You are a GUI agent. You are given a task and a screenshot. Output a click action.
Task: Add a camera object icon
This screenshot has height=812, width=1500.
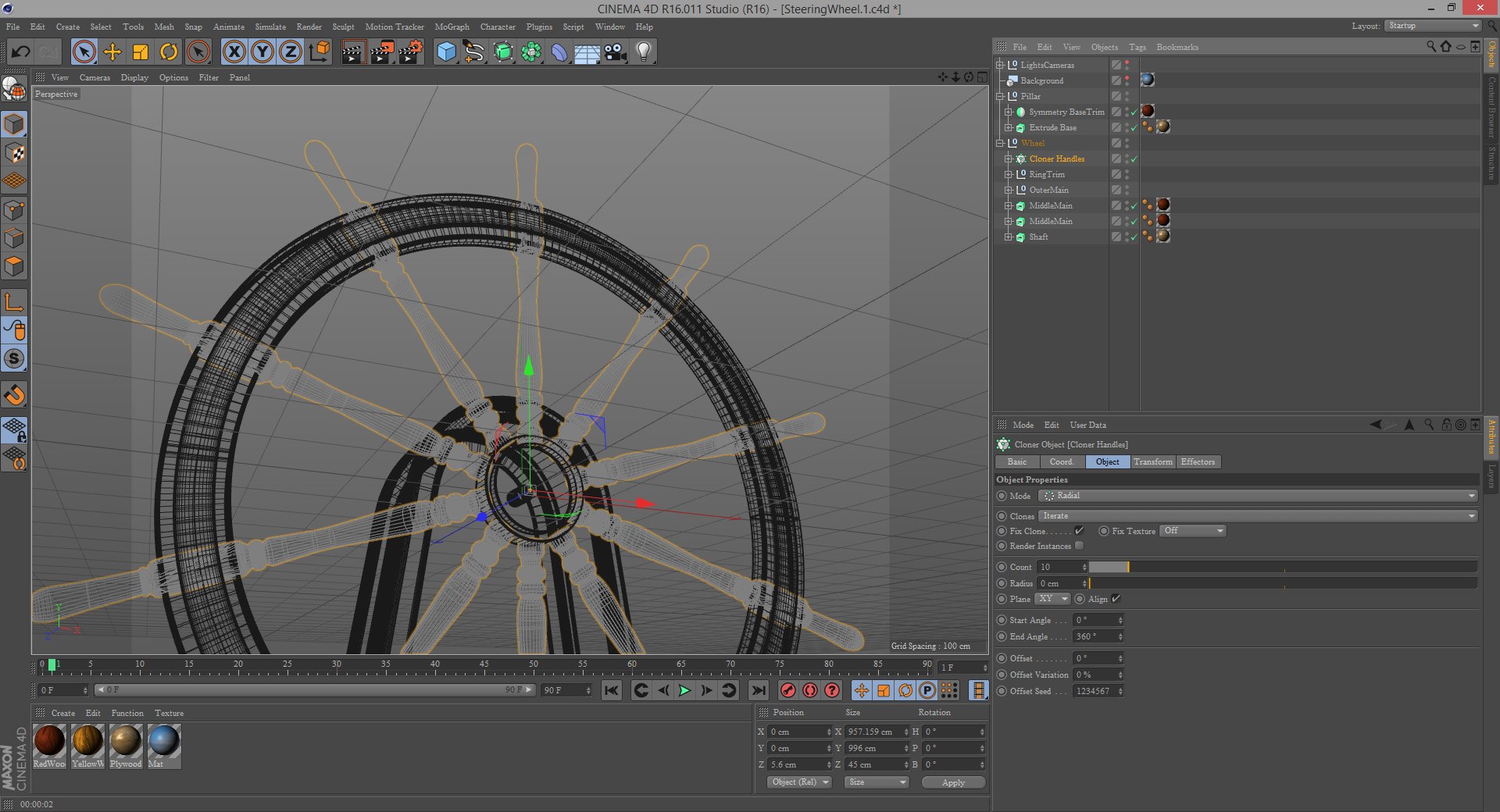[616, 52]
